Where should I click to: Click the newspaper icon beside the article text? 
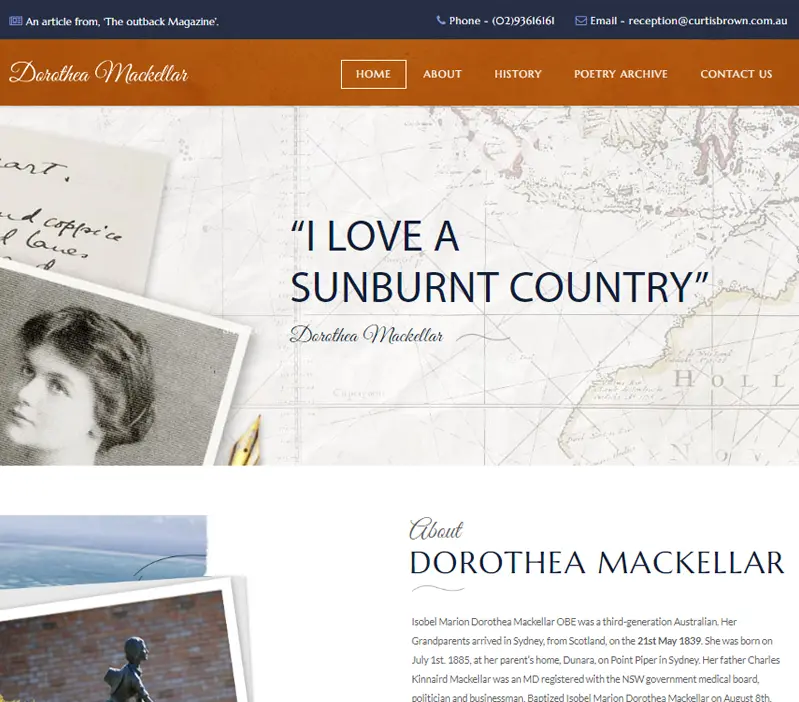(15, 21)
